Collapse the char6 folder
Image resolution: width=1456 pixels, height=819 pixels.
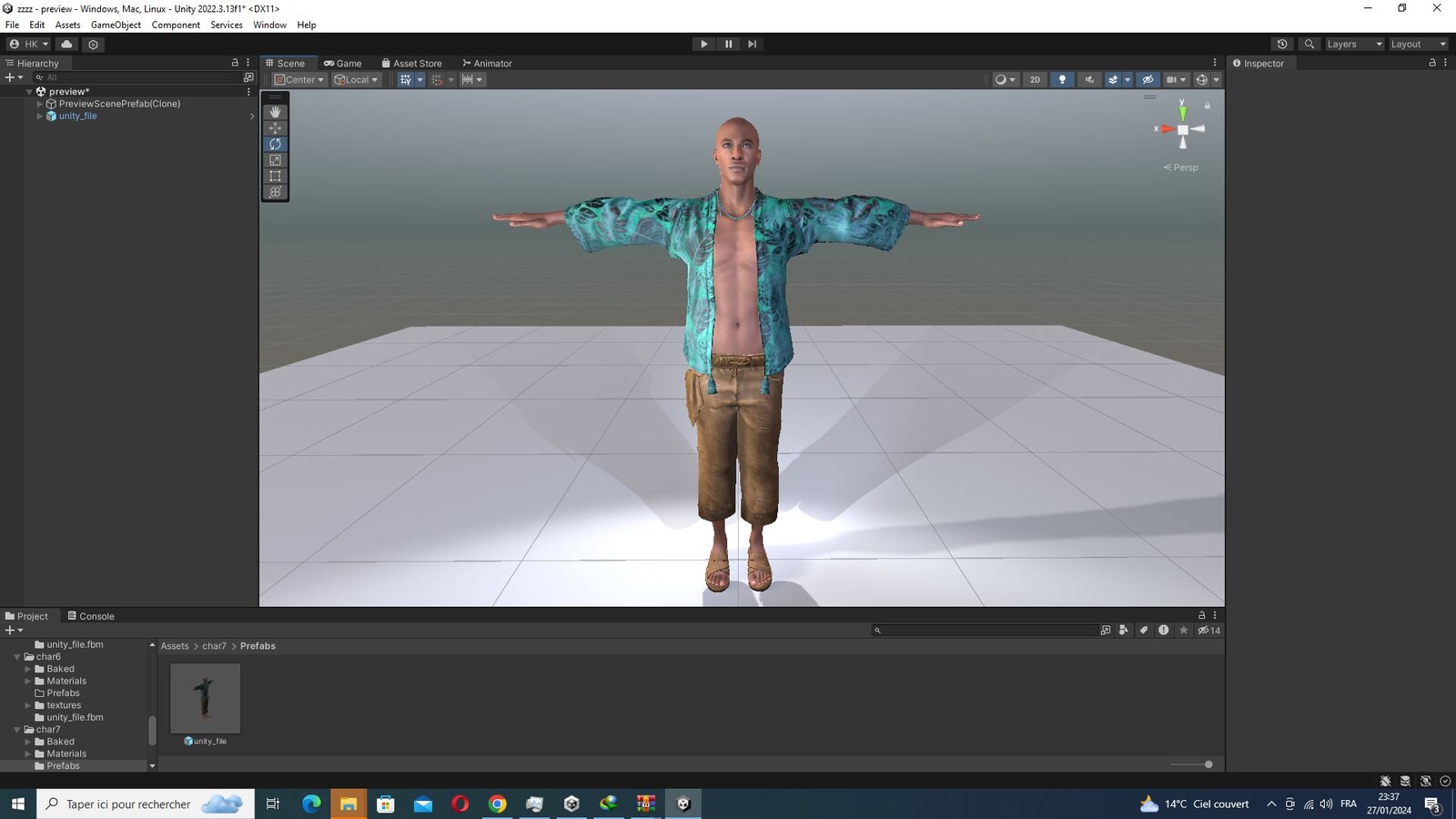click(17, 656)
